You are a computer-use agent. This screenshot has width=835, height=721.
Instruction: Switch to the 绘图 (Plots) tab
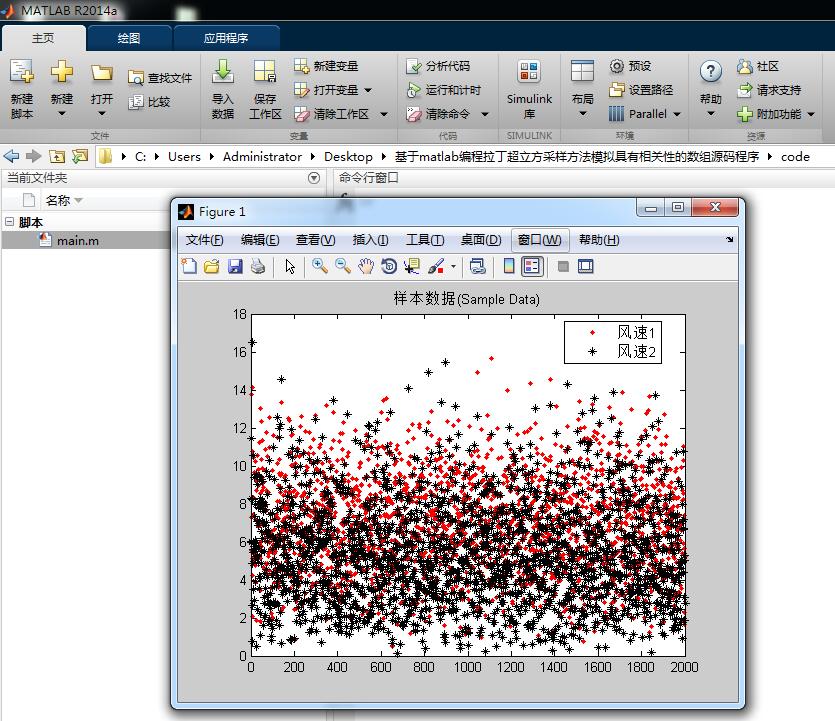129,38
